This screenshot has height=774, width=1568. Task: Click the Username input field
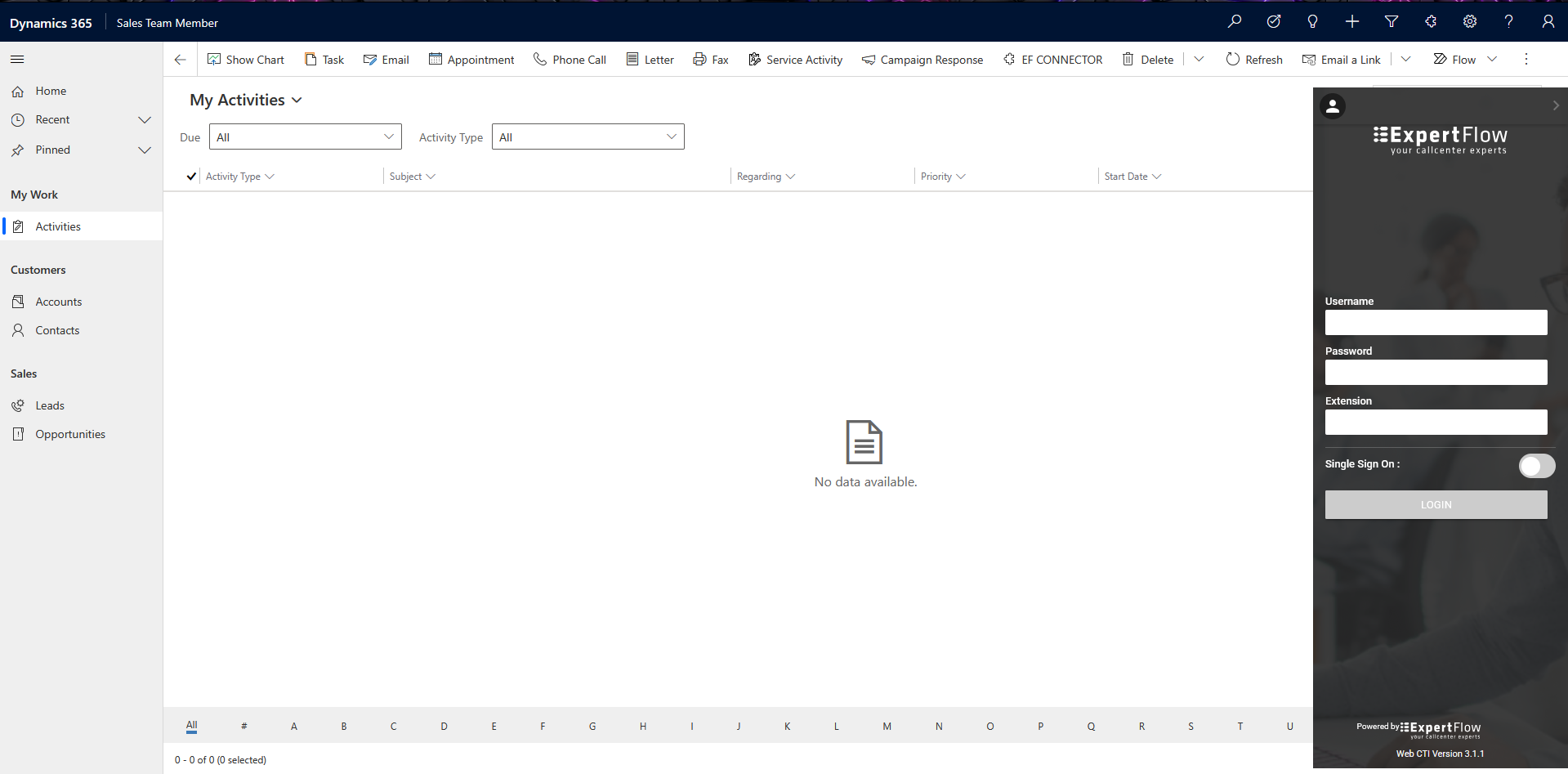point(1436,322)
